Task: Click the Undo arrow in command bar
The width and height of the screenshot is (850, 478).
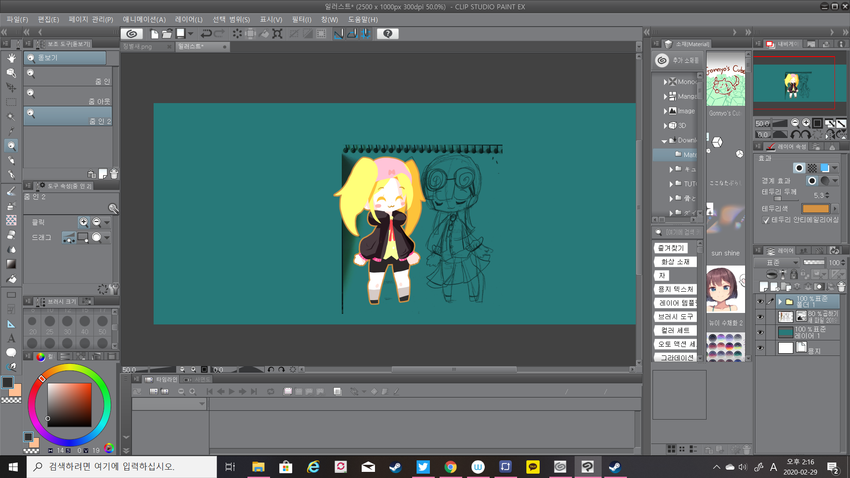Action: 206,34
